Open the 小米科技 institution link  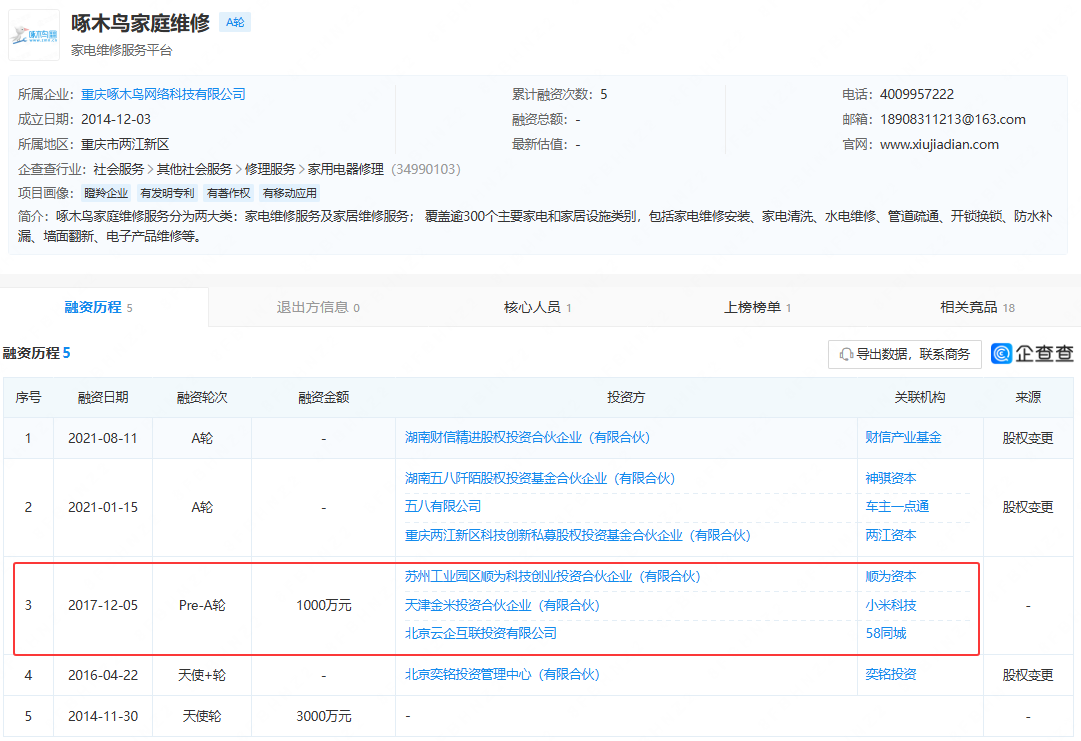(x=891, y=605)
